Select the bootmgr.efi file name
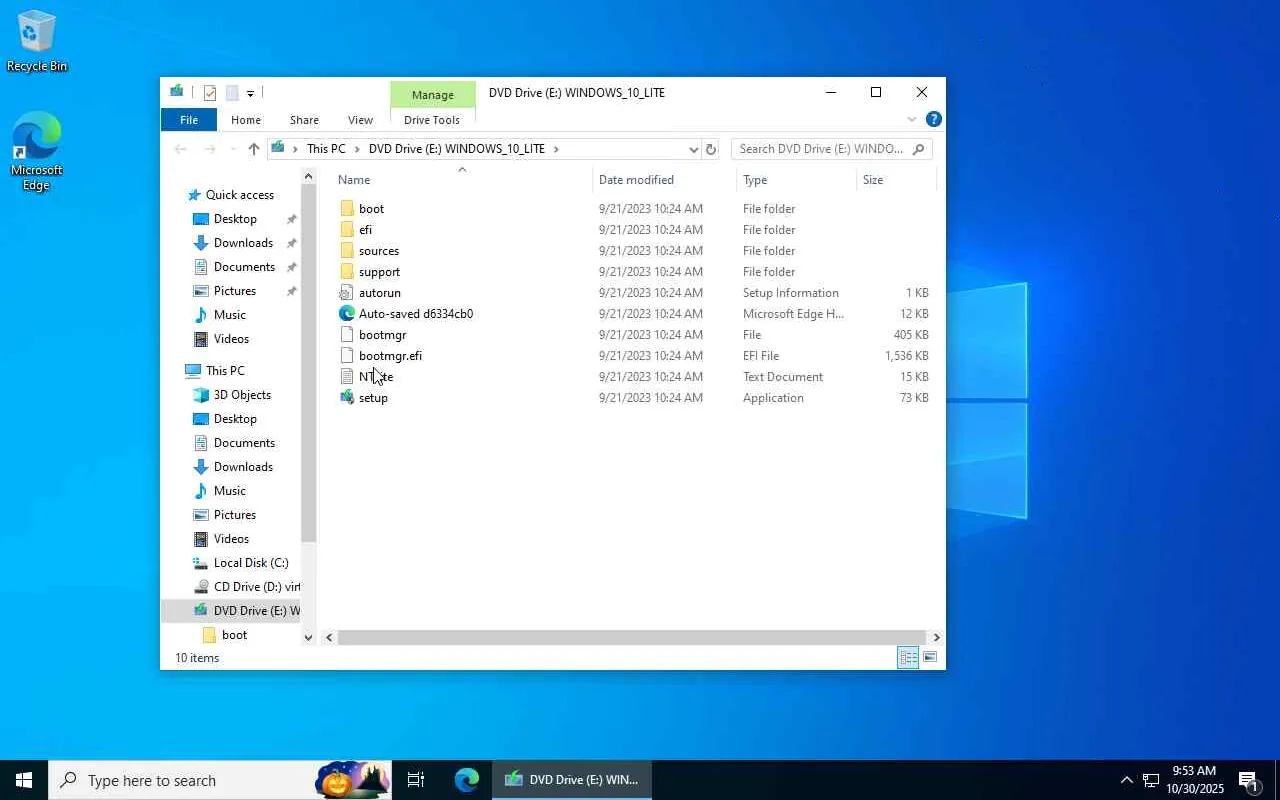Screen dimensions: 1280x800 pyautogui.click(x=390, y=356)
